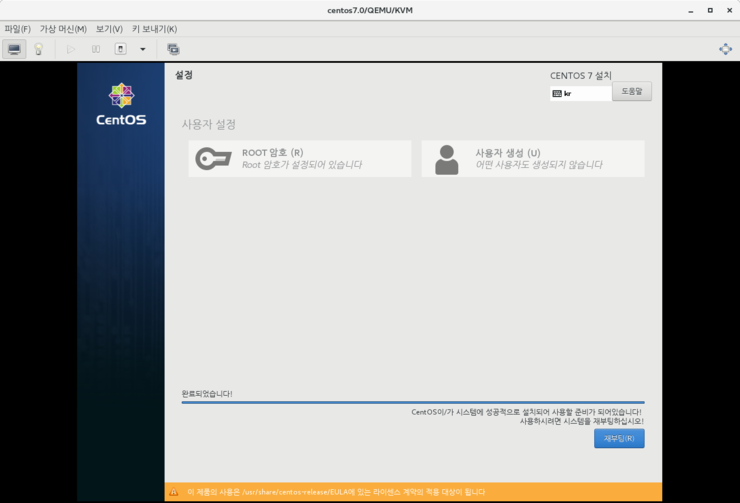This screenshot has width=740, height=503.
Task: Click the user silhouette icon
Action: click(x=446, y=159)
